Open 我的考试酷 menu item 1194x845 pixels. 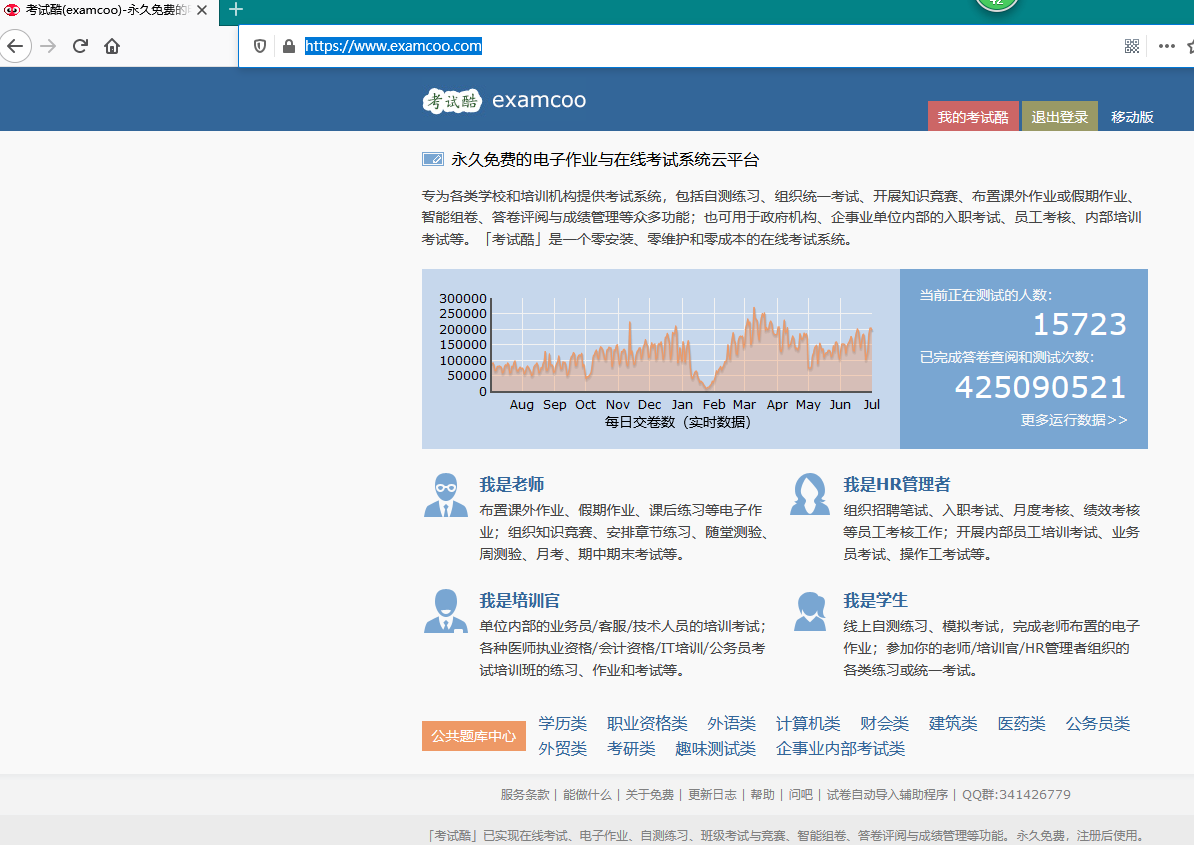coord(972,116)
